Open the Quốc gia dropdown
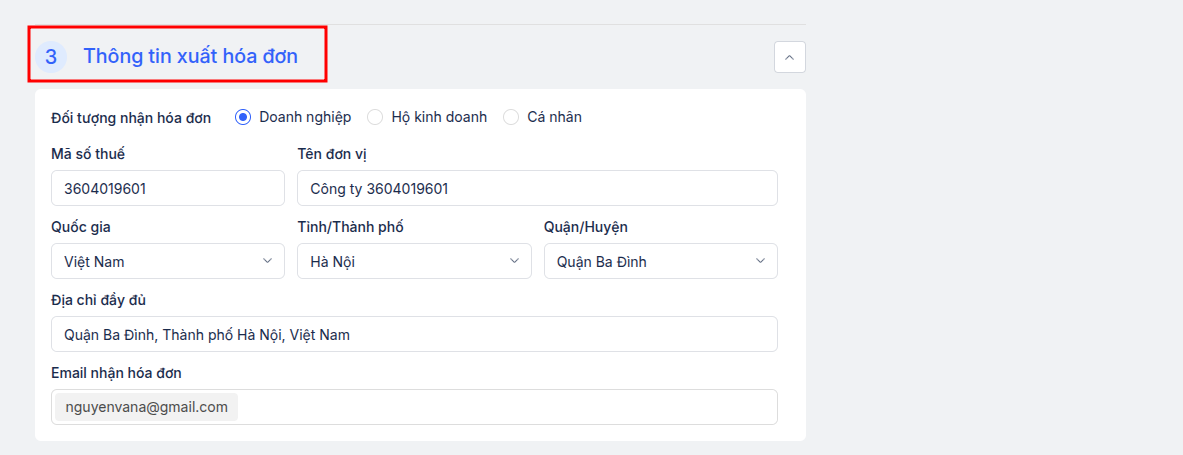 [x=167, y=261]
